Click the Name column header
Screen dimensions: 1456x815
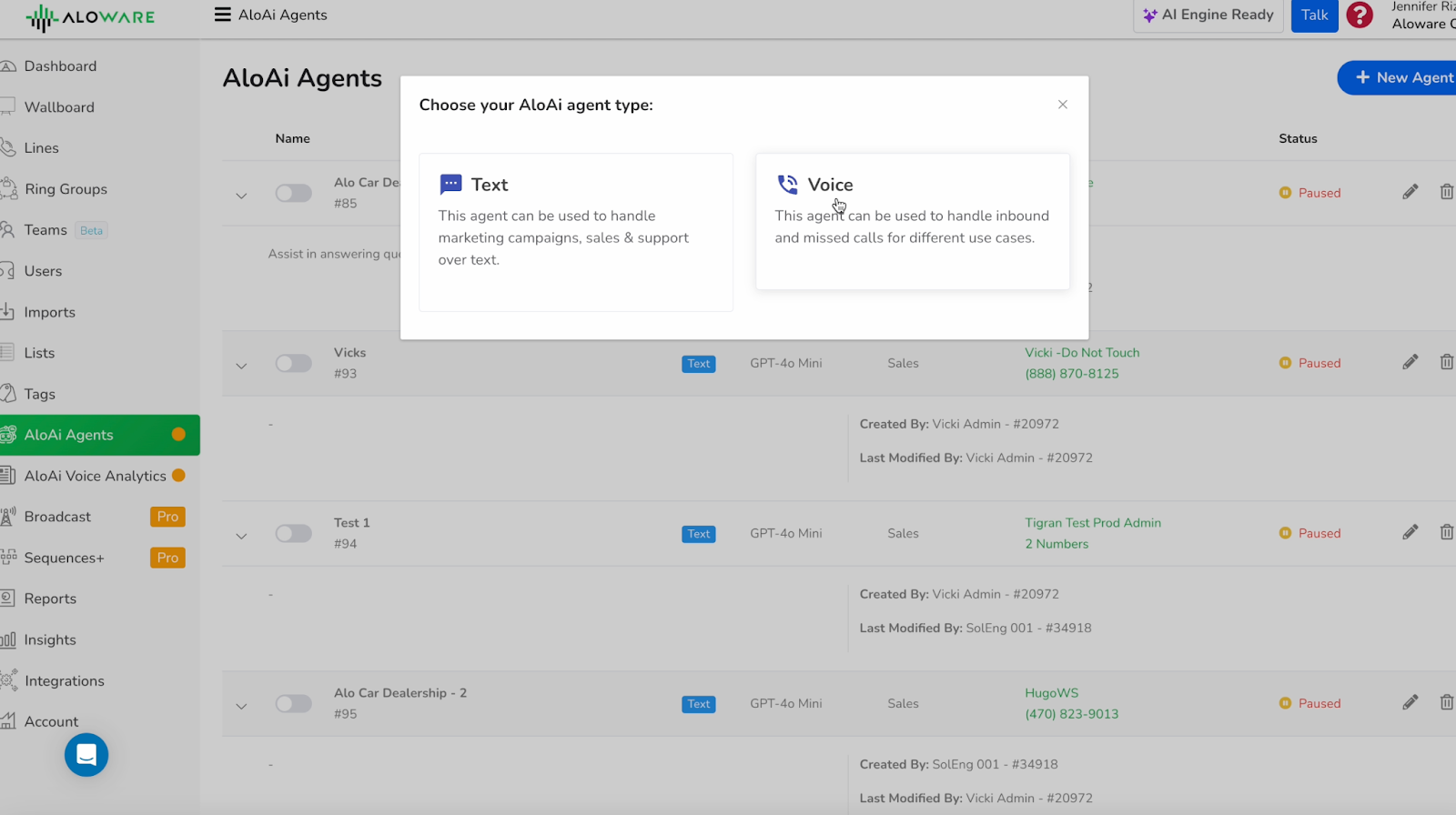click(x=293, y=138)
